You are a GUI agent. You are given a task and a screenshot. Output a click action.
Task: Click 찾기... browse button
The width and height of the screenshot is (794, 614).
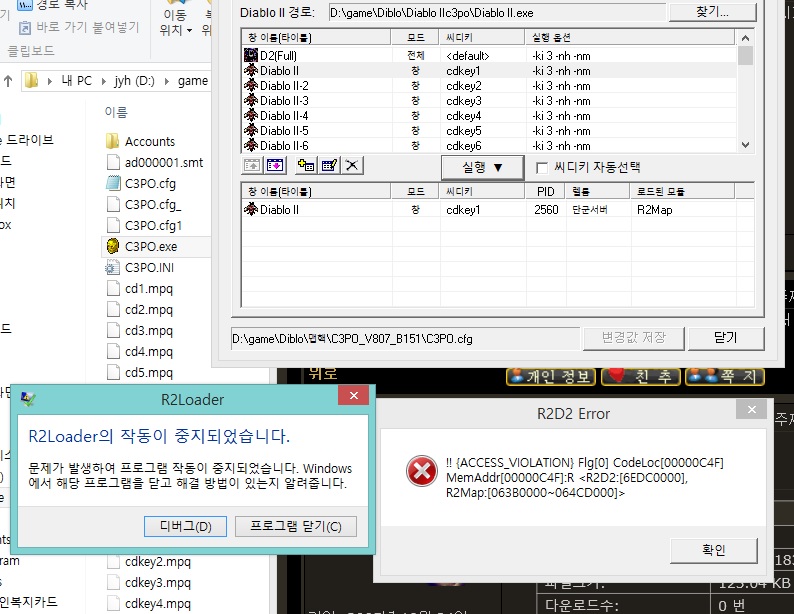pos(712,12)
